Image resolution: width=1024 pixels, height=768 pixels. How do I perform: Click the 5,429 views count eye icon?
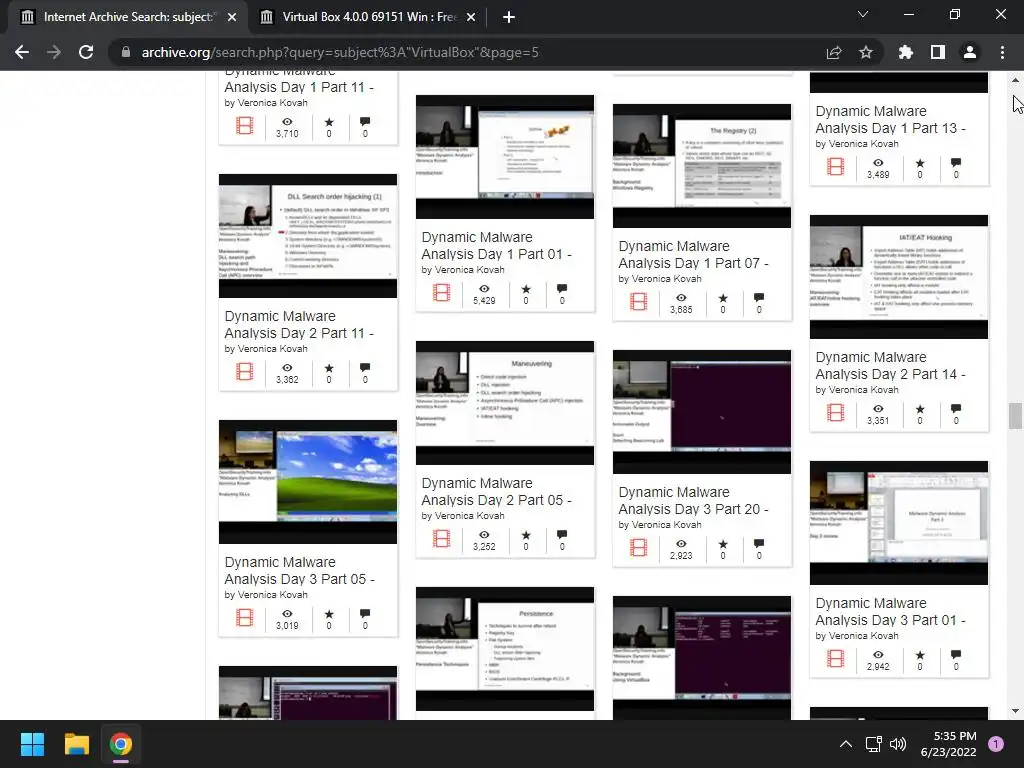[484, 289]
